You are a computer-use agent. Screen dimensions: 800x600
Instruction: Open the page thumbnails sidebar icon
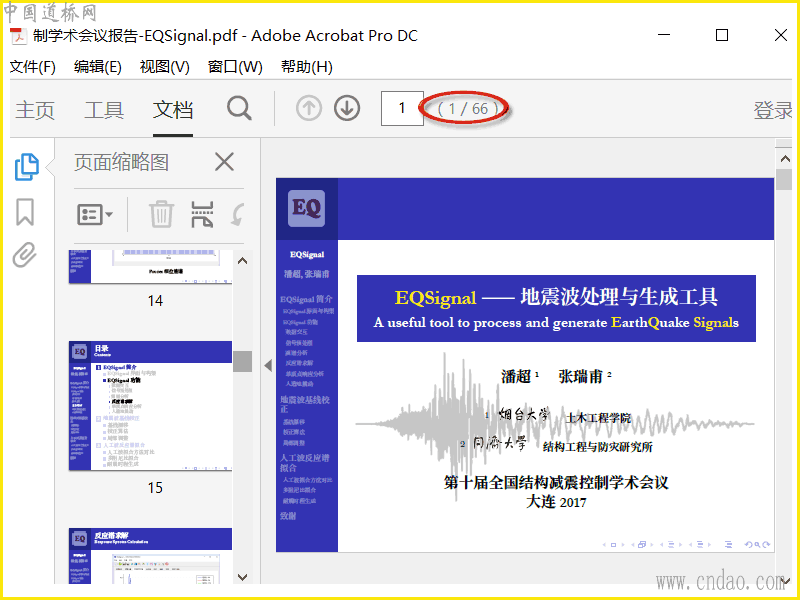click(27, 167)
